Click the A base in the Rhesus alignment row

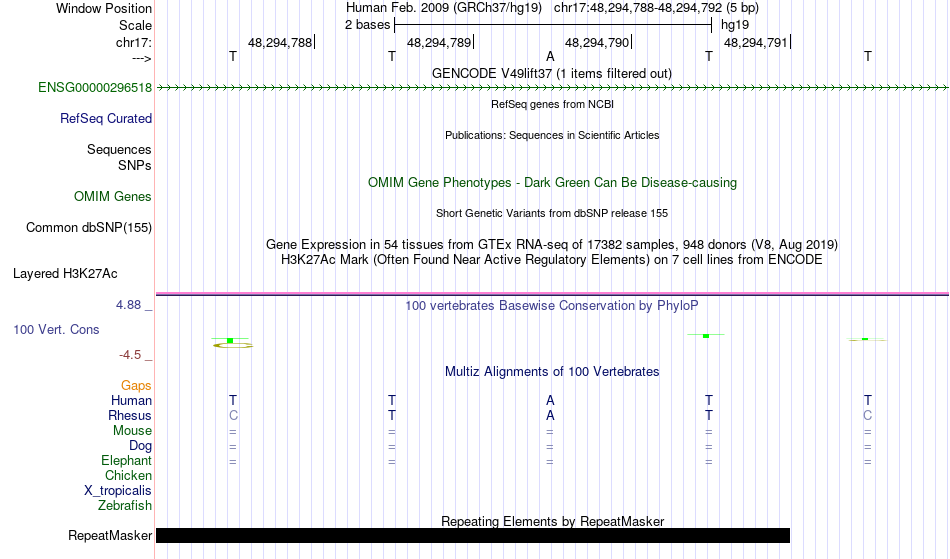point(550,415)
